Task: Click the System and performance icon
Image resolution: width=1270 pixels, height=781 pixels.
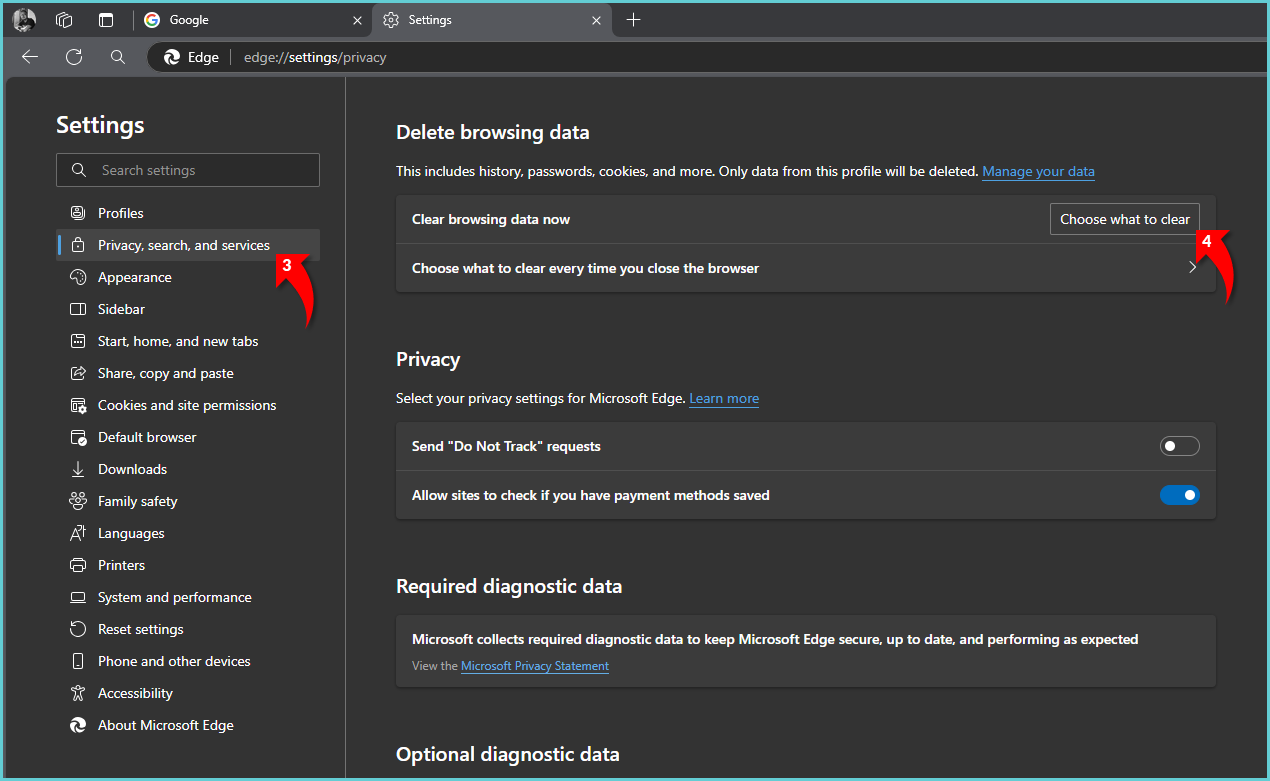Action: (78, 597)
